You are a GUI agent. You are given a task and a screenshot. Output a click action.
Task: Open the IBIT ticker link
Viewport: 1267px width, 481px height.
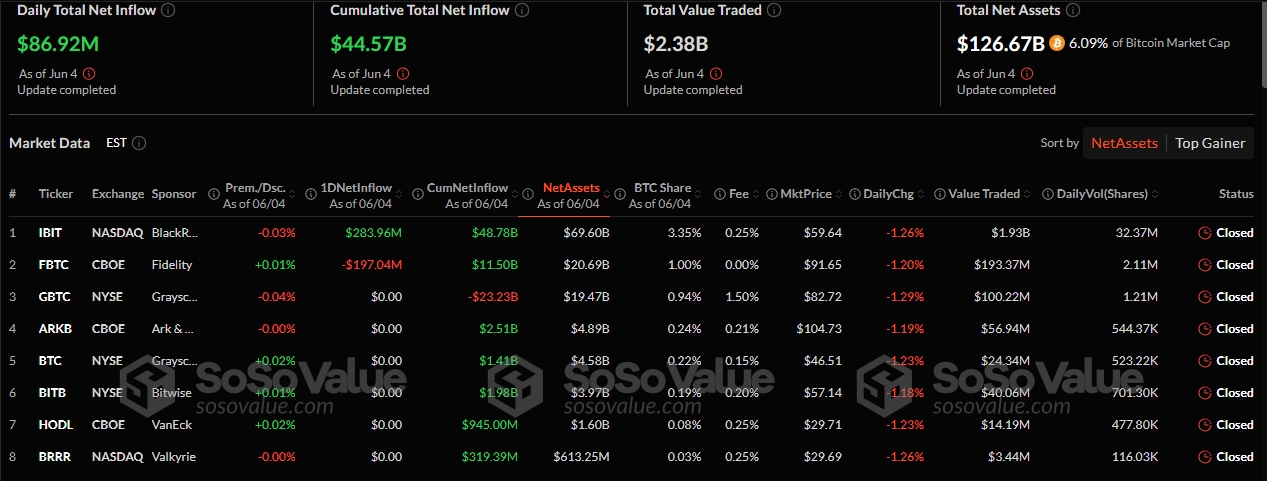pos(50,233)
